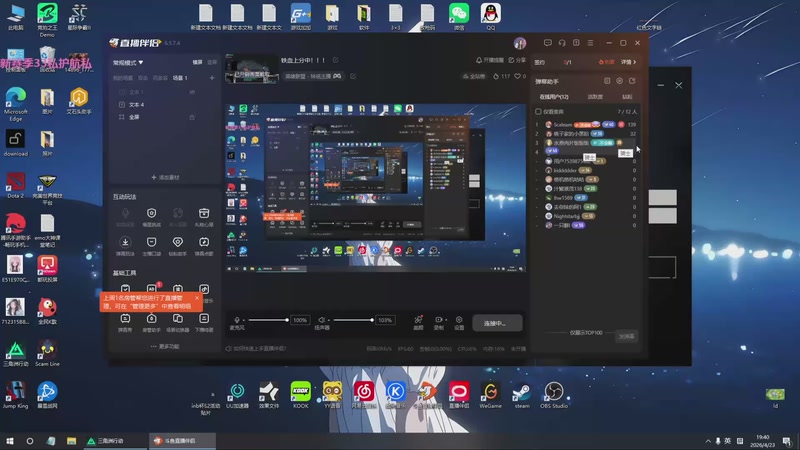Image resolution: width=800 pixels, height=450 pixels.
Task: Click the headset customer-service icon
Action: (562, 43)
